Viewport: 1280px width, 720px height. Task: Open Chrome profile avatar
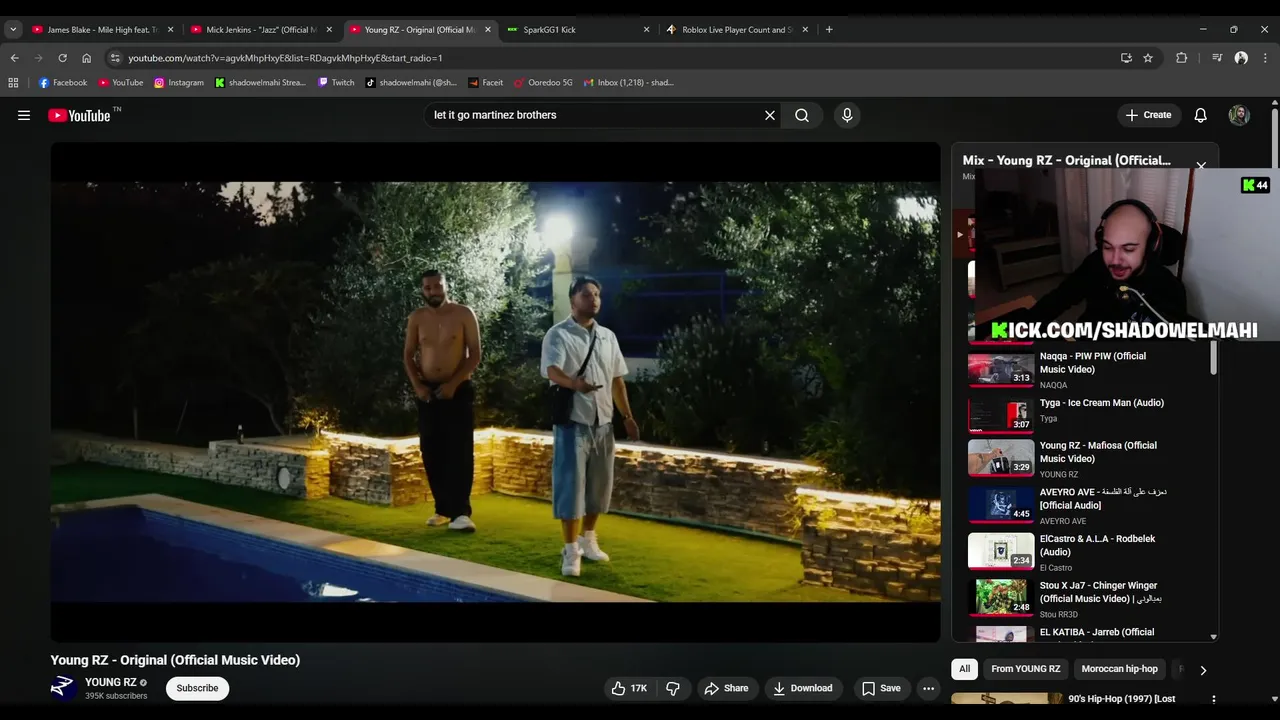[x=1241, y=58]
